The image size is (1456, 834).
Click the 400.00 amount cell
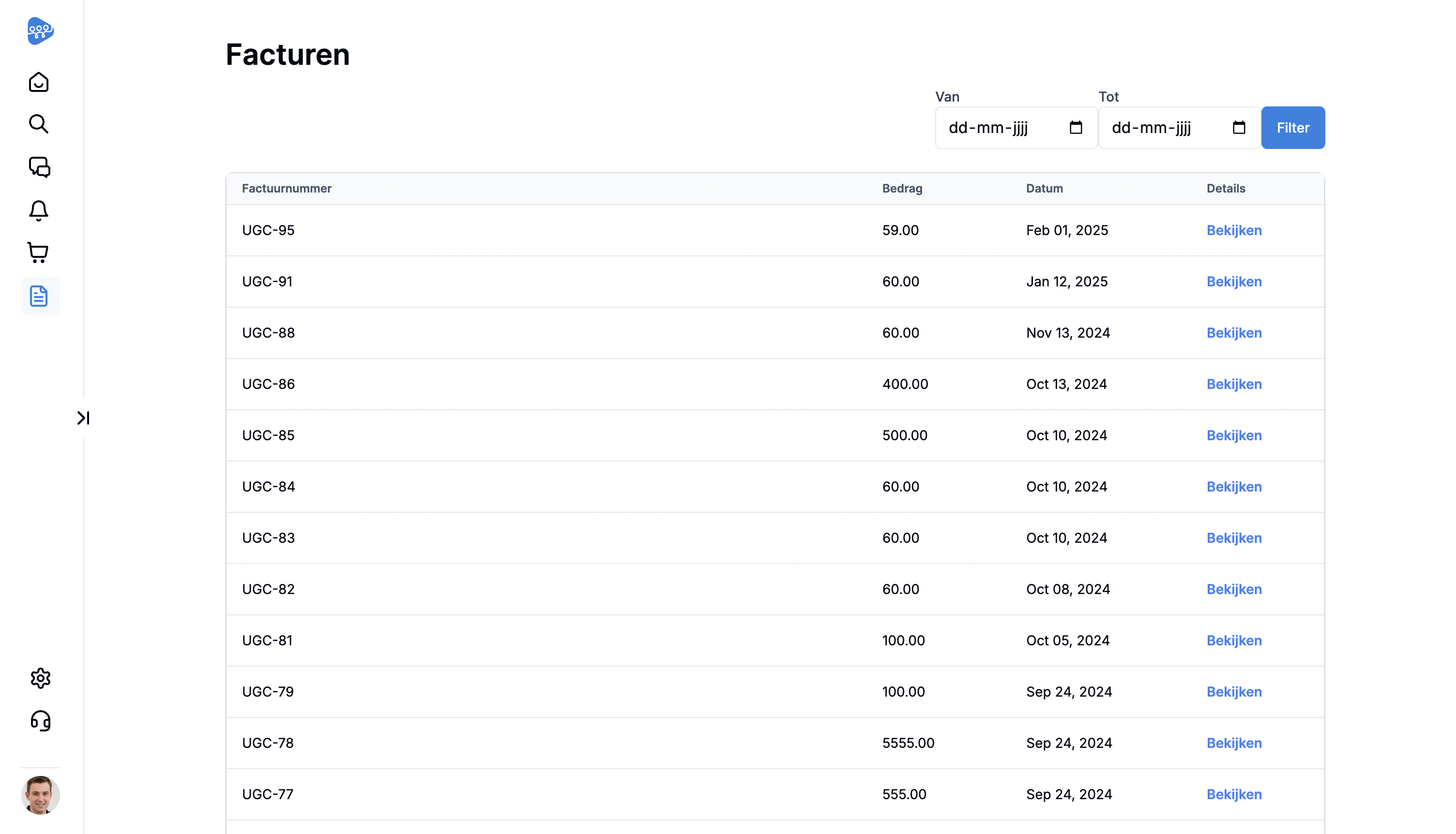pos(905,385)
